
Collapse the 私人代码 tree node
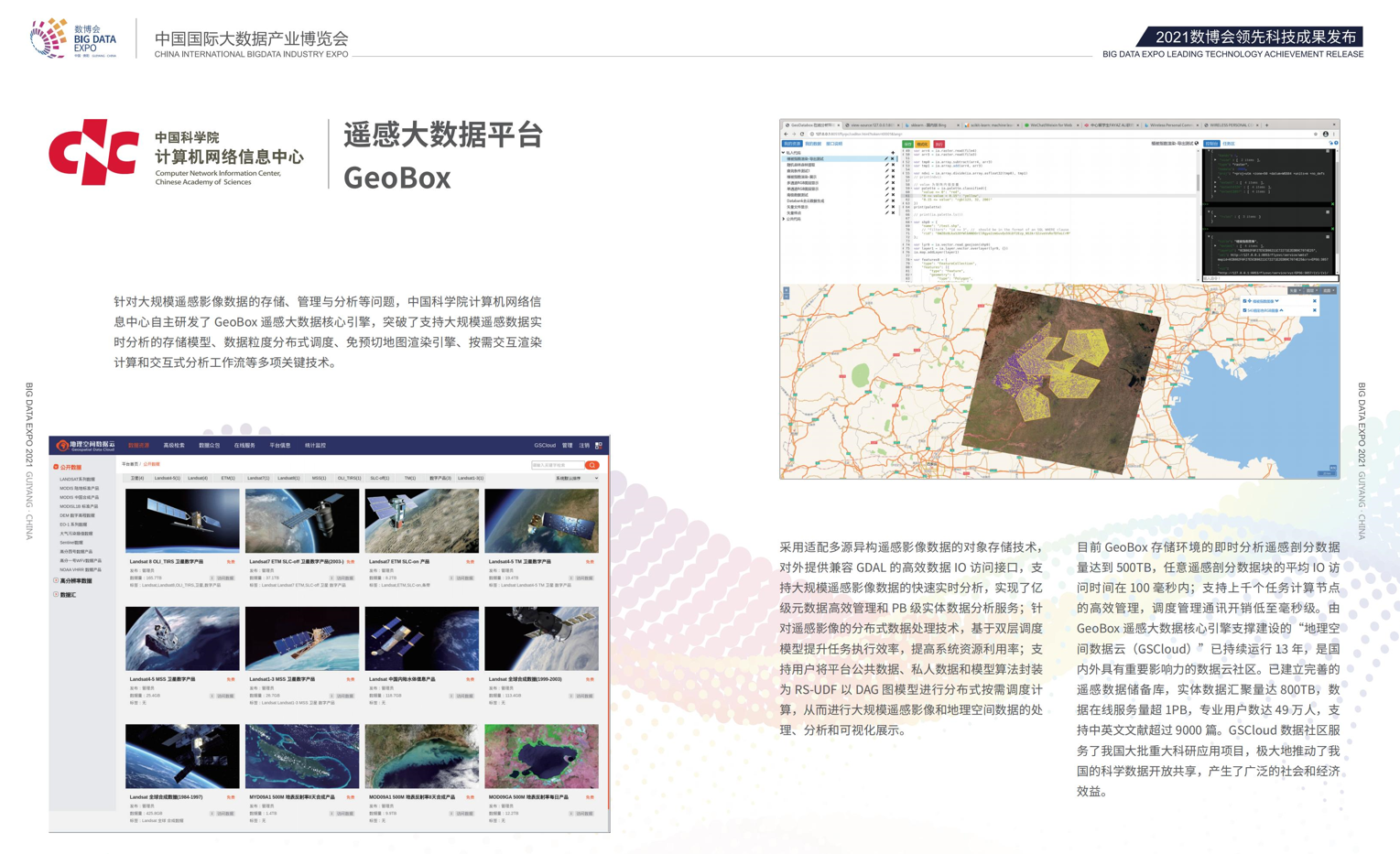click(x=783, y=153)
